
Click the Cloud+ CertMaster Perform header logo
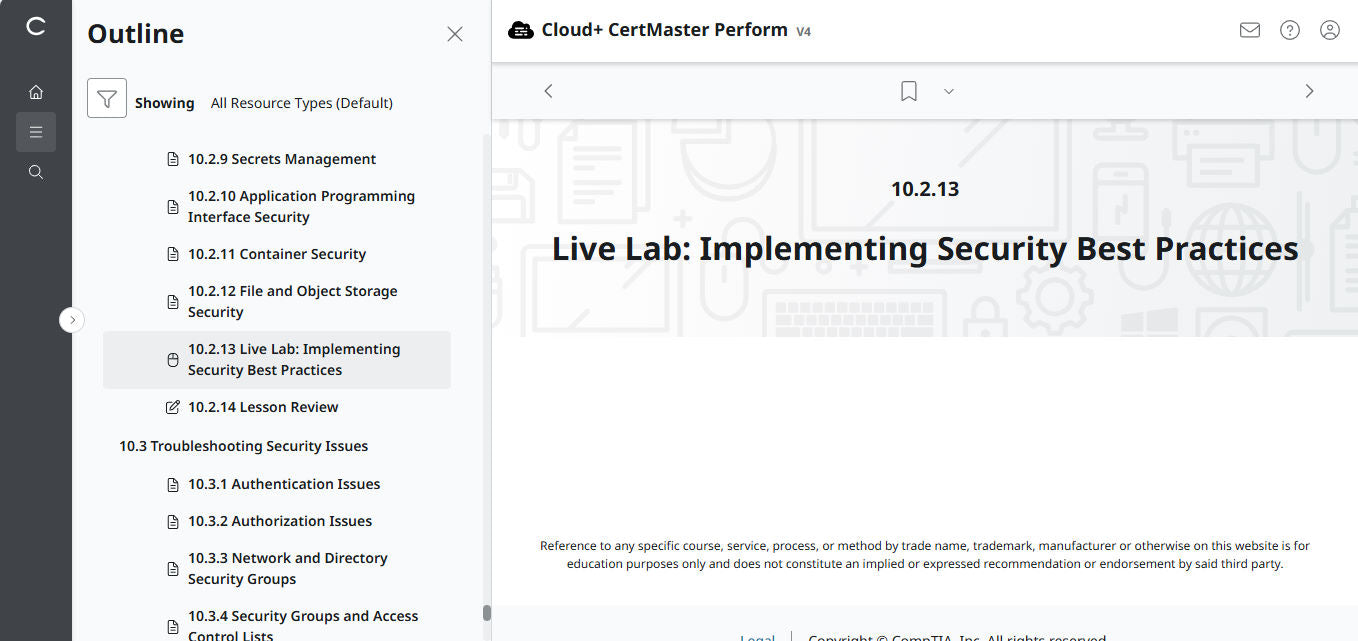pyautogui.click(x=521, y=30)
